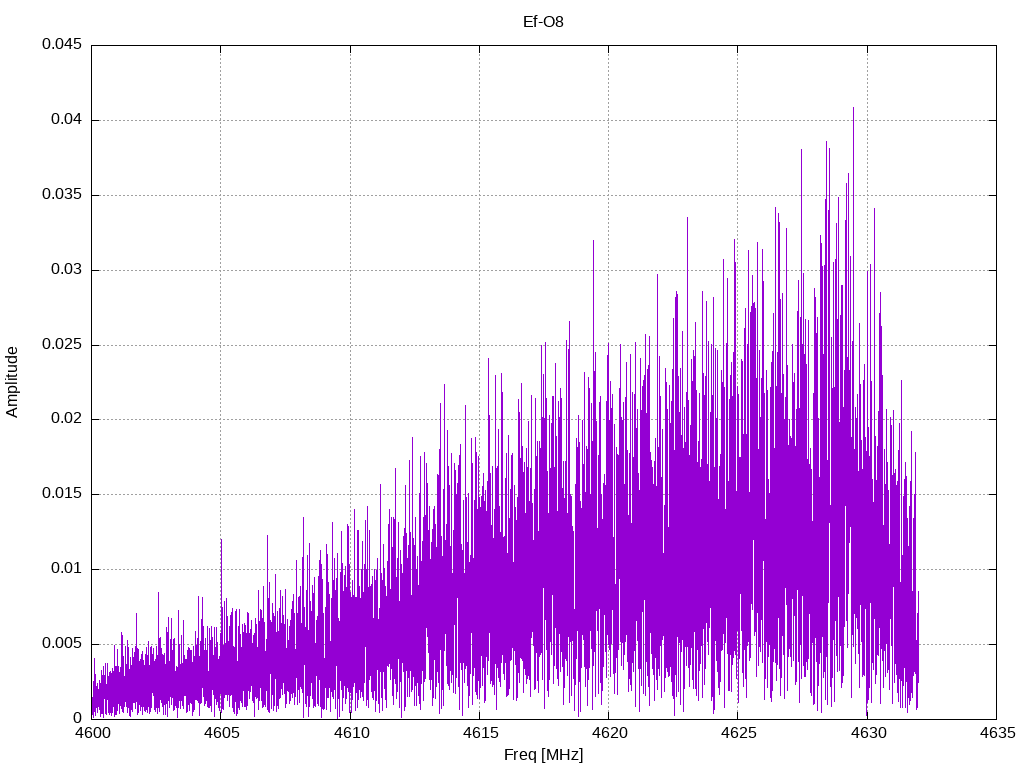Click y-axis tick label 0.04
1024x768 pixels.
click(67, 120)
